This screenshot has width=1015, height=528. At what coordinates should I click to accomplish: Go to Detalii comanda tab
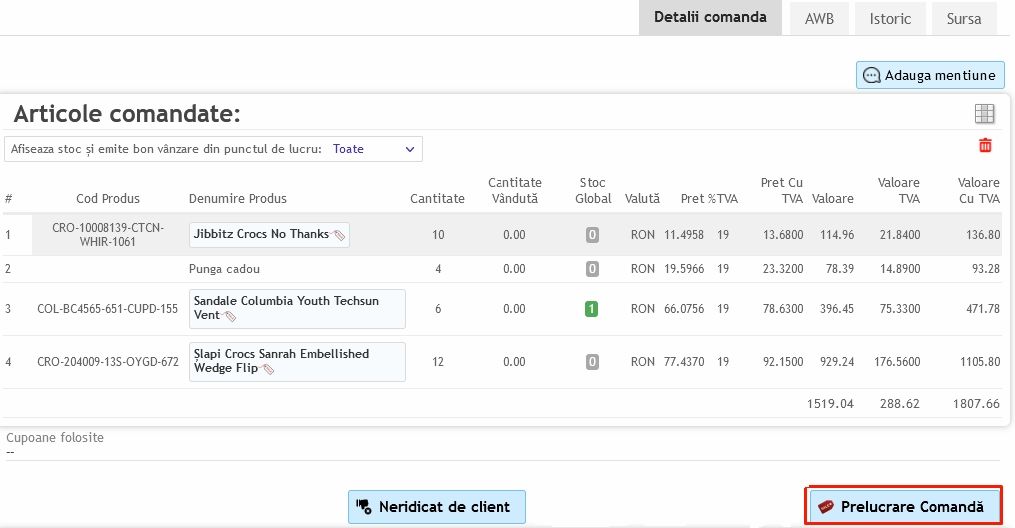710,18
